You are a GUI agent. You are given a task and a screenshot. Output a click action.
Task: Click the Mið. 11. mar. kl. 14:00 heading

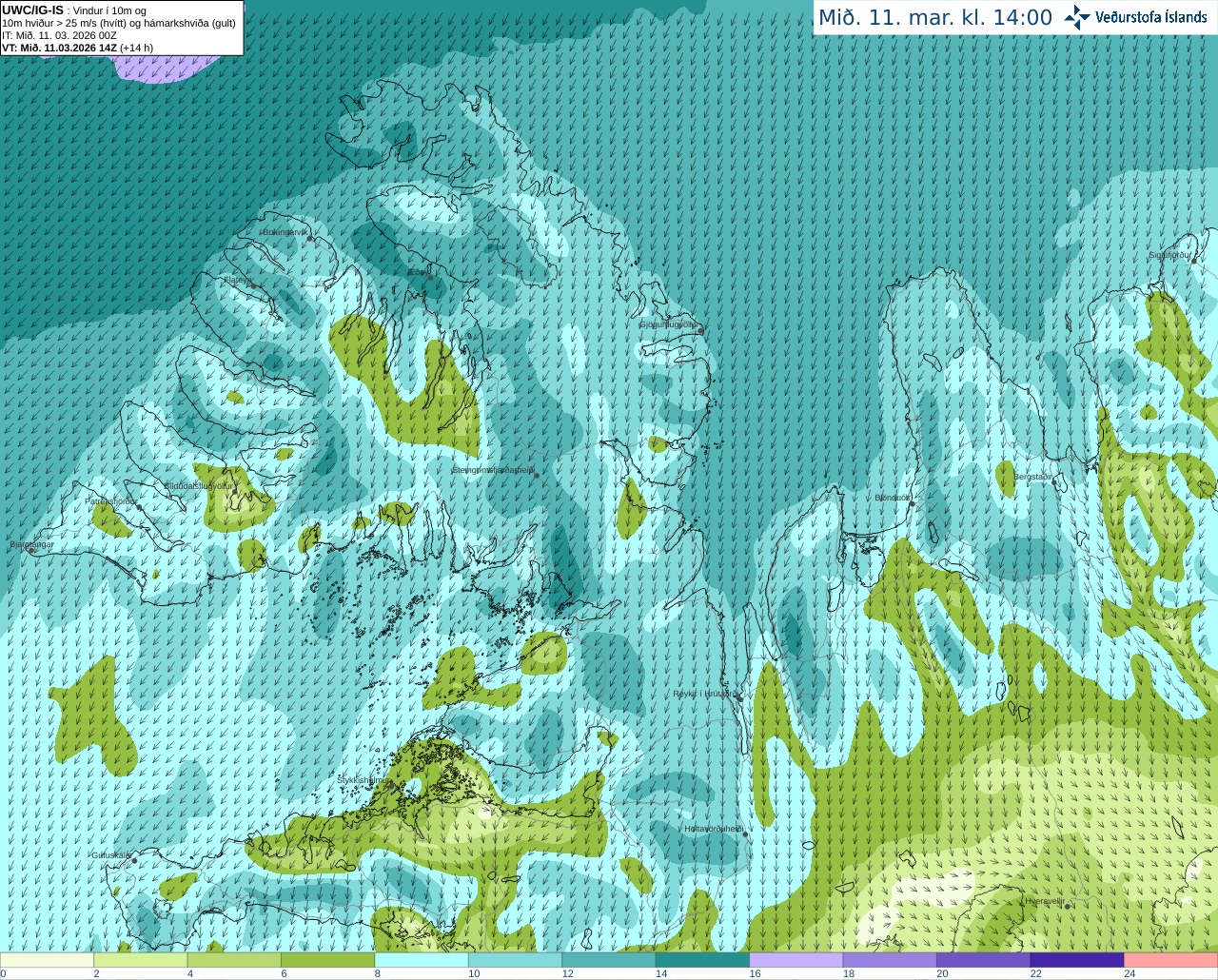(x=935, y=17)
